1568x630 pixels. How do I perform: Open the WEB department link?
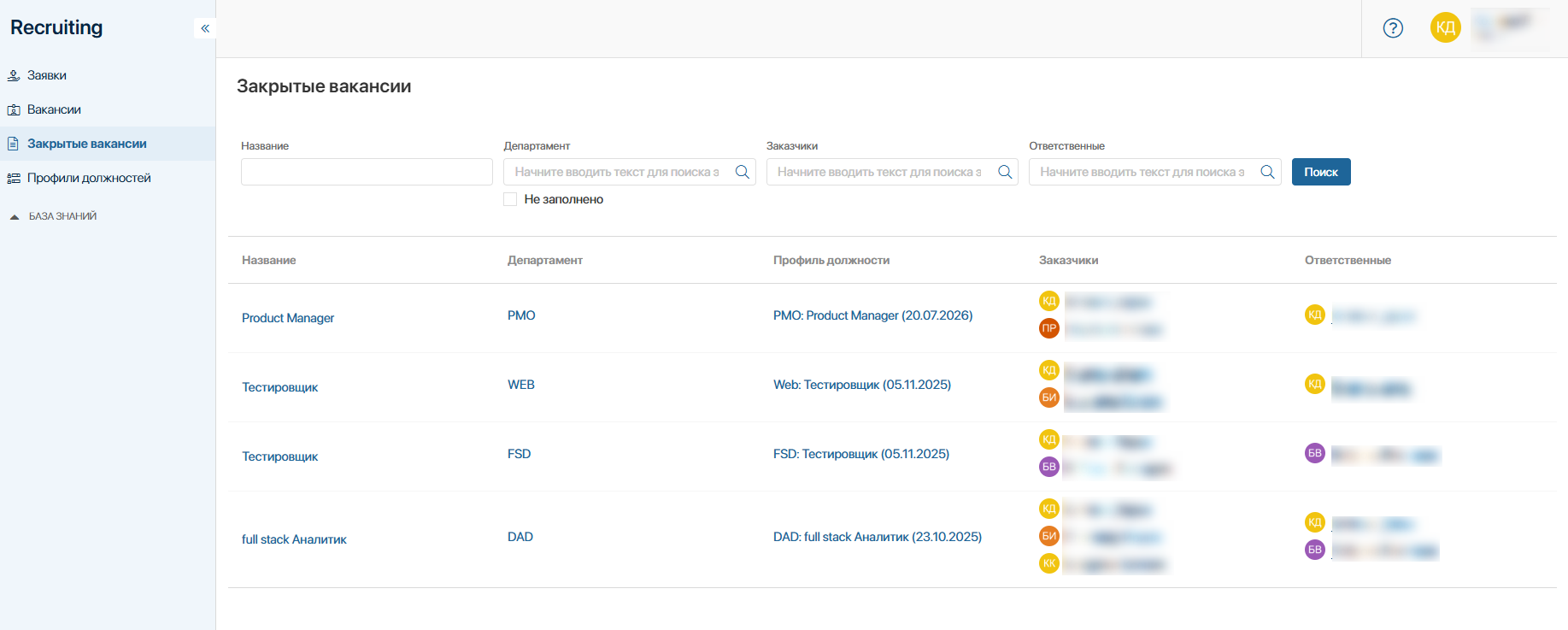pyautogui.click(x=521, y=385)
